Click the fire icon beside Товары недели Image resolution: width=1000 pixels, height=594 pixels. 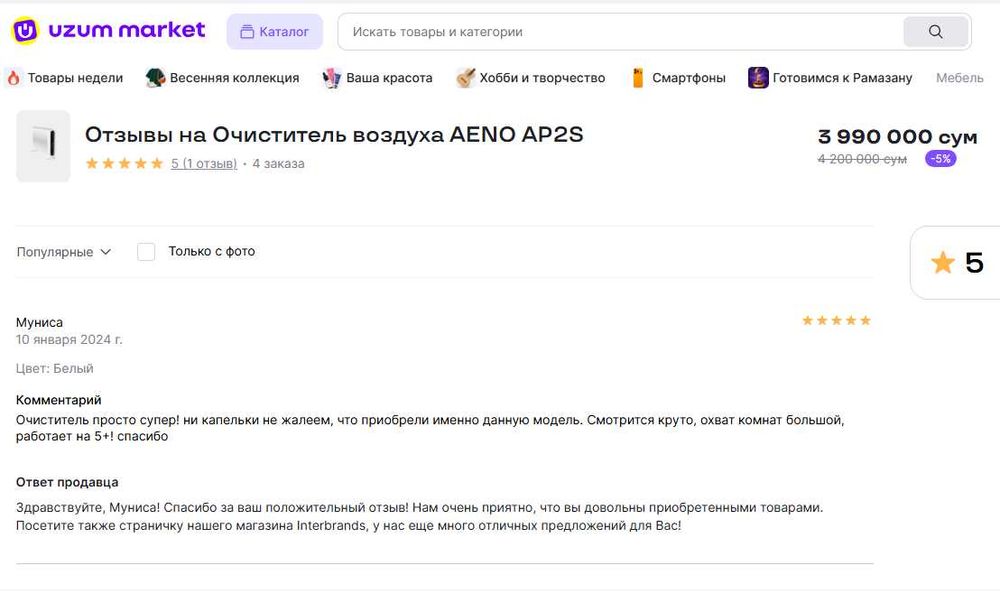(13, 78)
